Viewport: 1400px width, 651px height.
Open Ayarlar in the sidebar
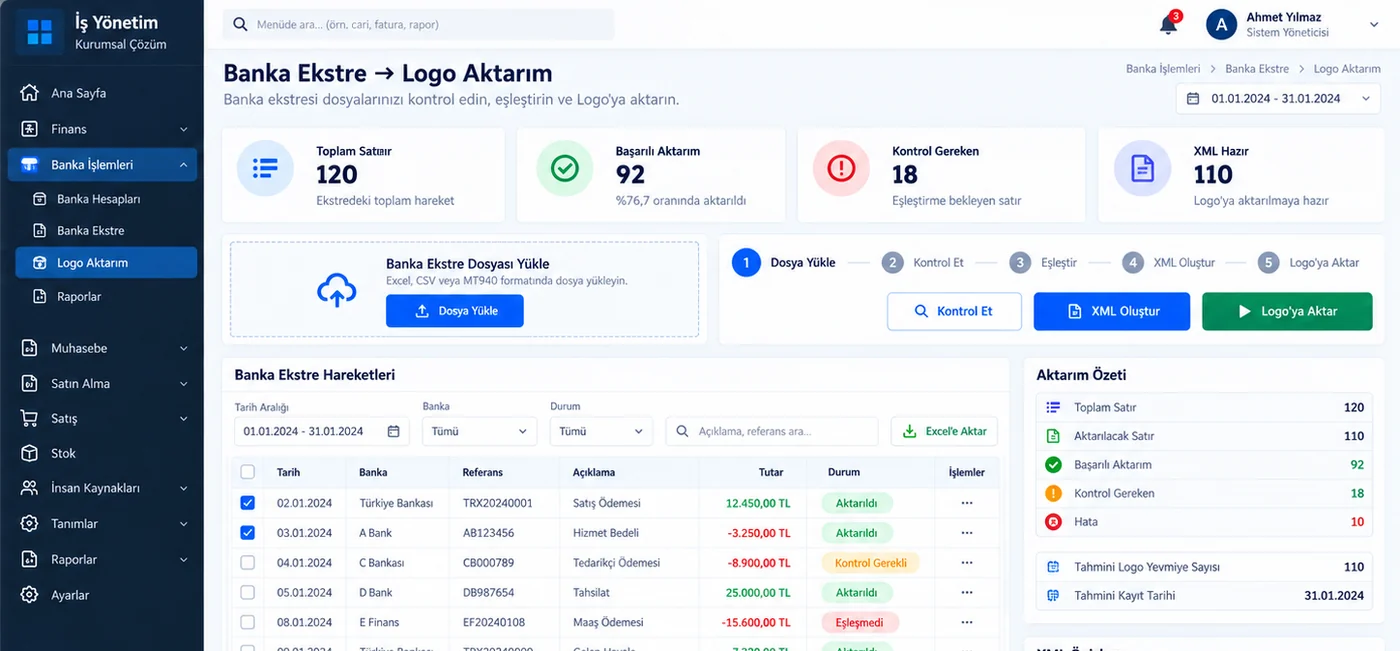pyautogui.click(x=102, y=595)
